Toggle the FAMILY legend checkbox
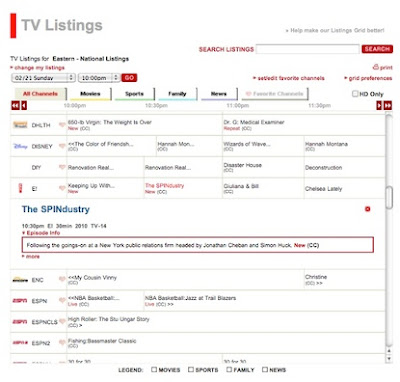The image size is (400, 382). 229,369
